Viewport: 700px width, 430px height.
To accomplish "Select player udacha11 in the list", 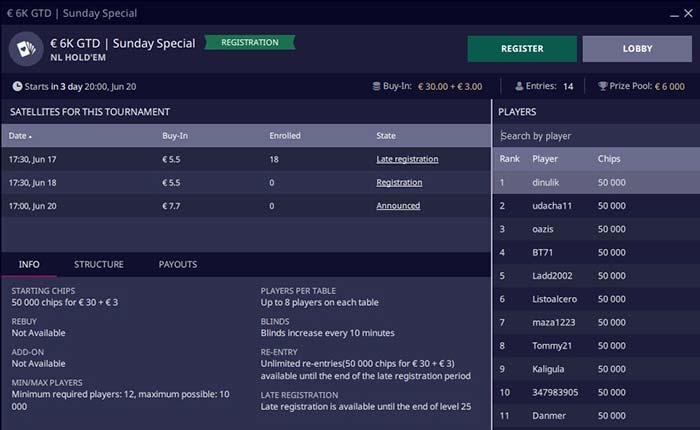I will [596, 205].
